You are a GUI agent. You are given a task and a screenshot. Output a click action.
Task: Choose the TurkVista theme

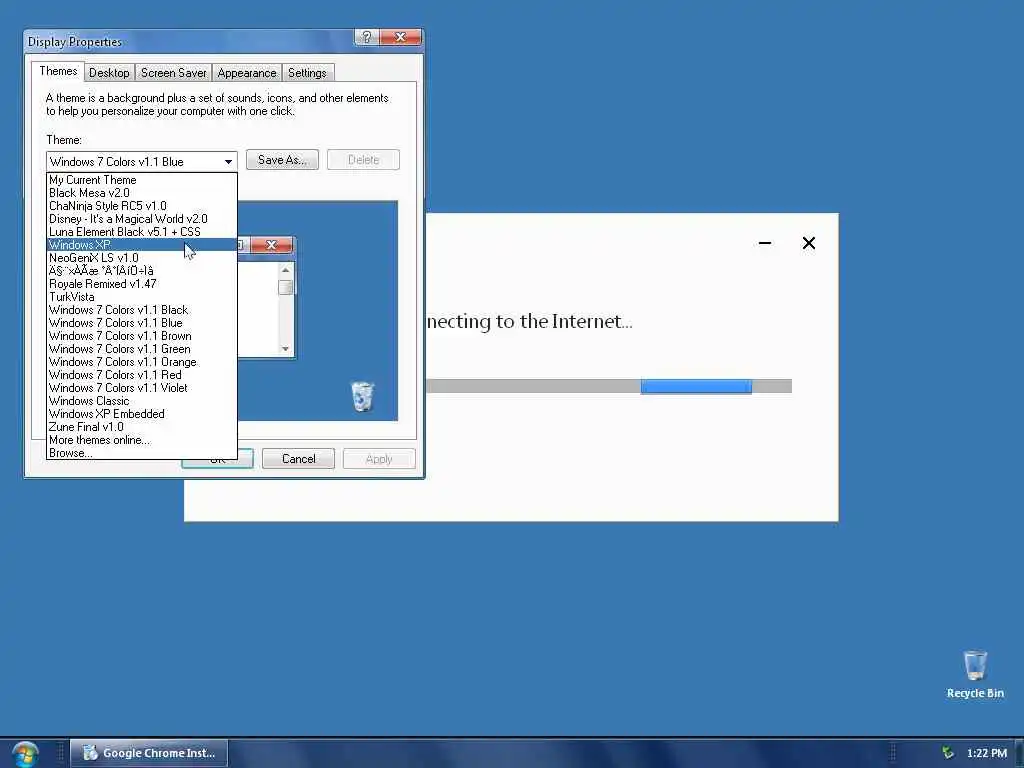tap(142, 297)
